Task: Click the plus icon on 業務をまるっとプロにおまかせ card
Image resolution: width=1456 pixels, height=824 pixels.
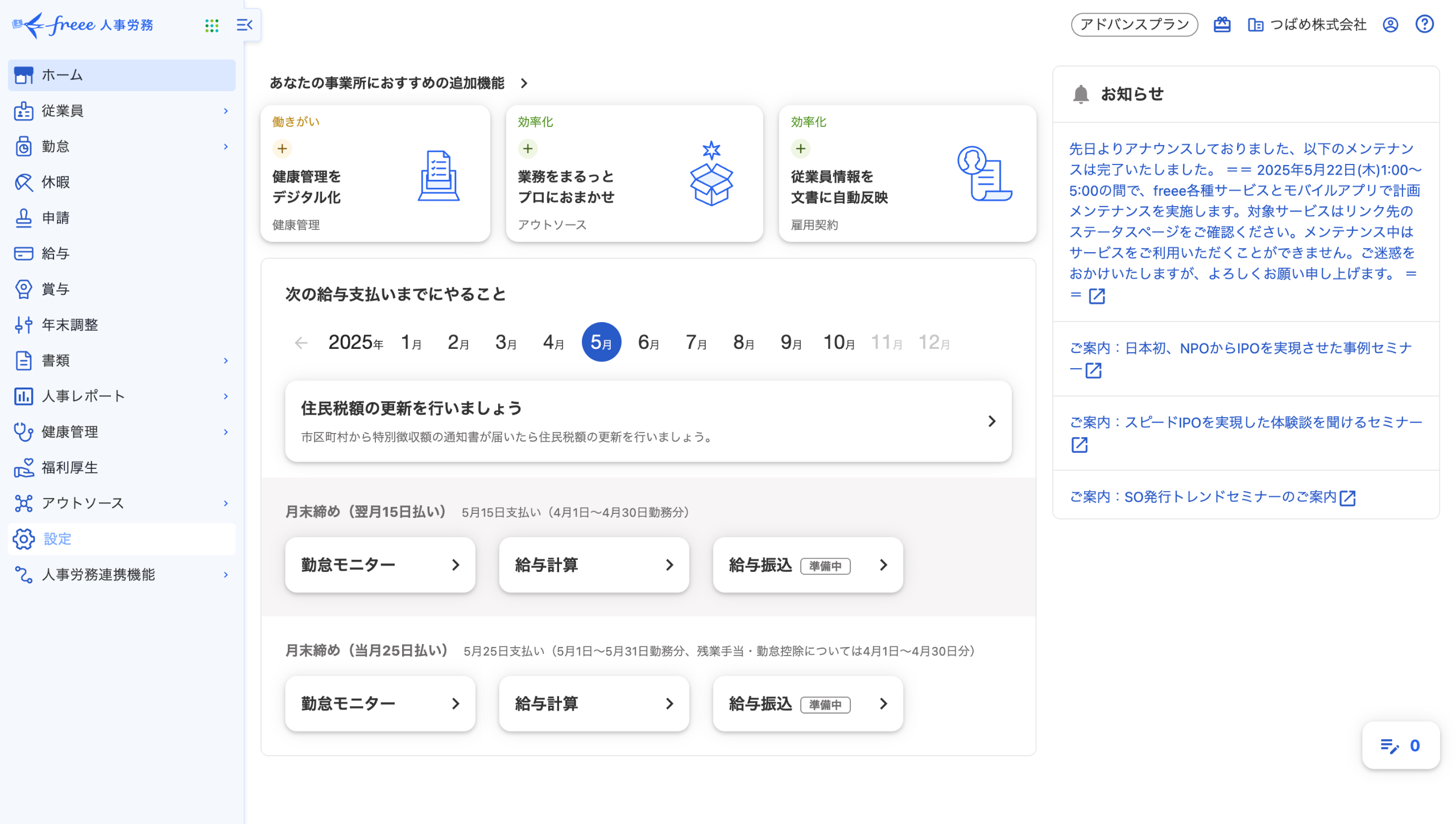Action: point(528,149)
